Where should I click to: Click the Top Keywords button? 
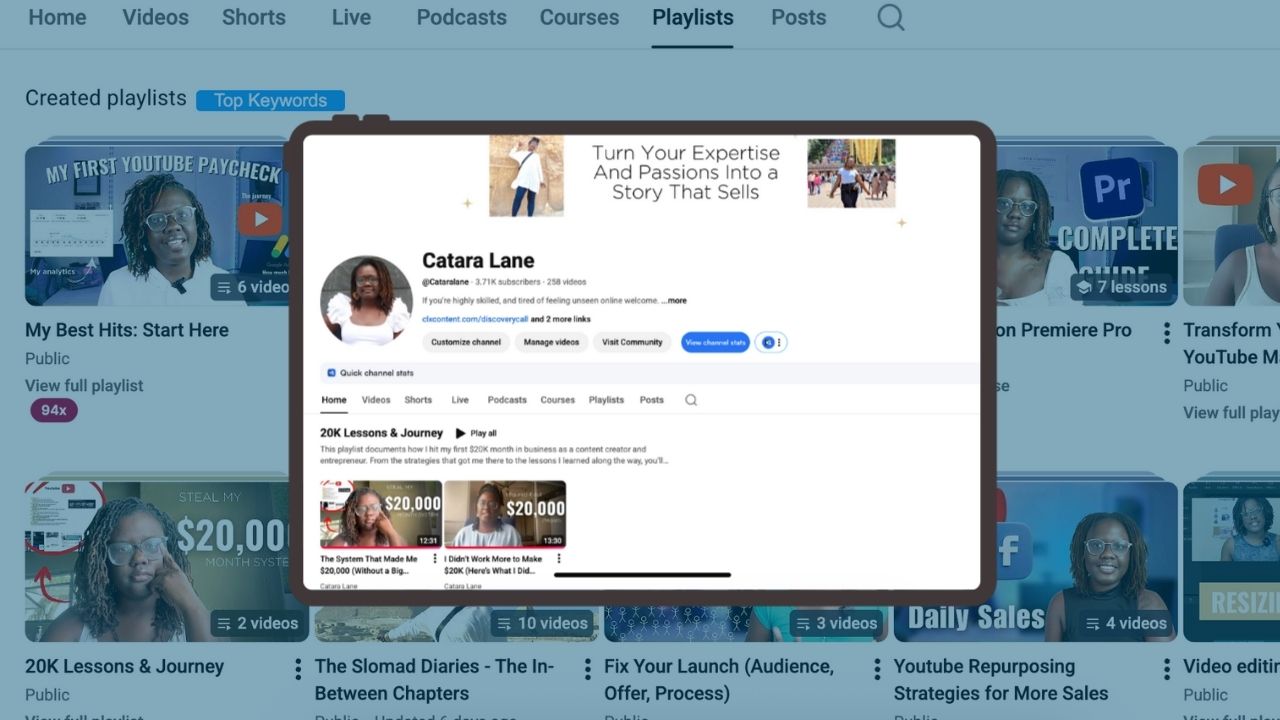(x=270, y=100)
